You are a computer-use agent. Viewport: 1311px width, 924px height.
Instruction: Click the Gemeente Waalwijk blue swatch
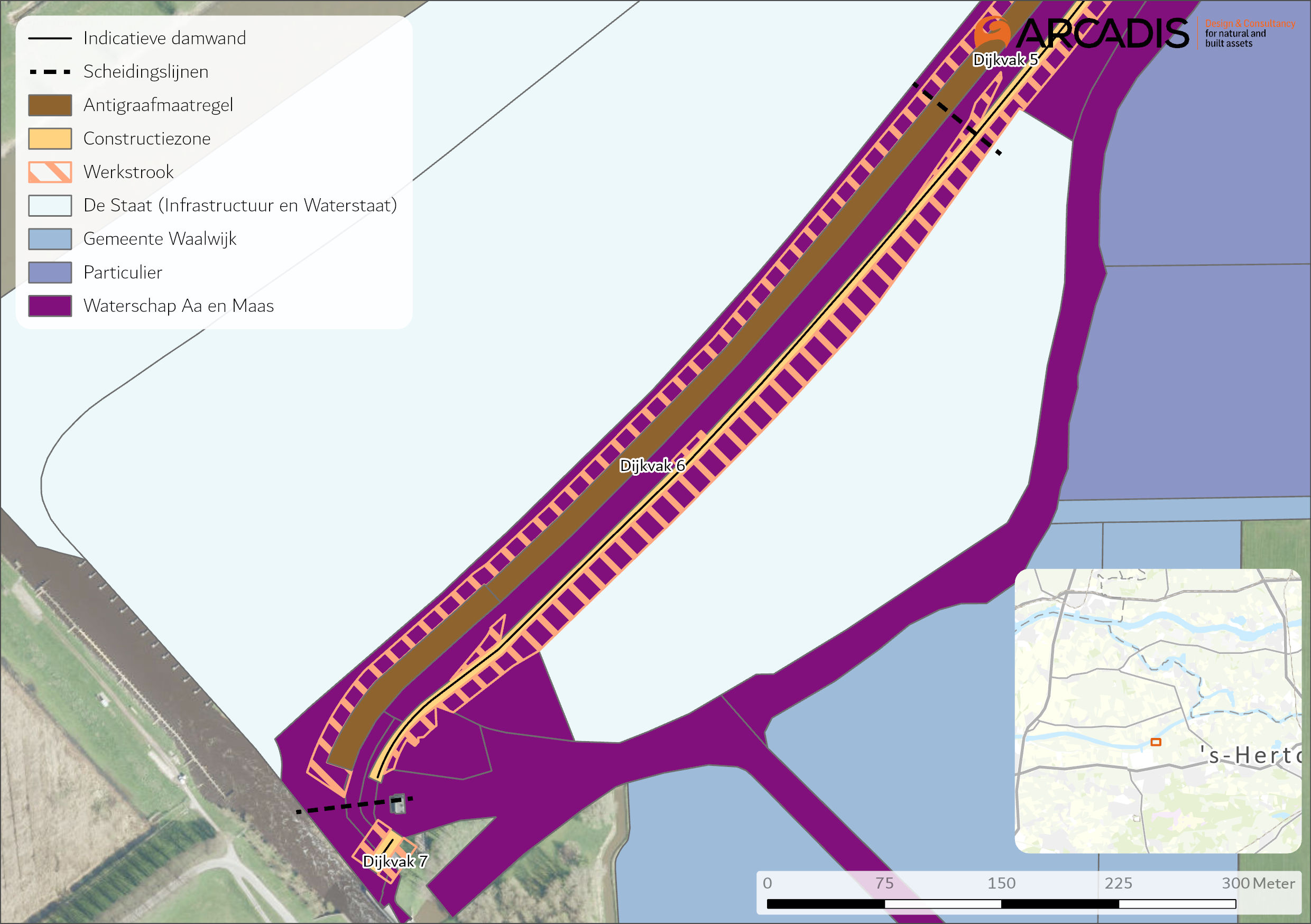[50, 239]
